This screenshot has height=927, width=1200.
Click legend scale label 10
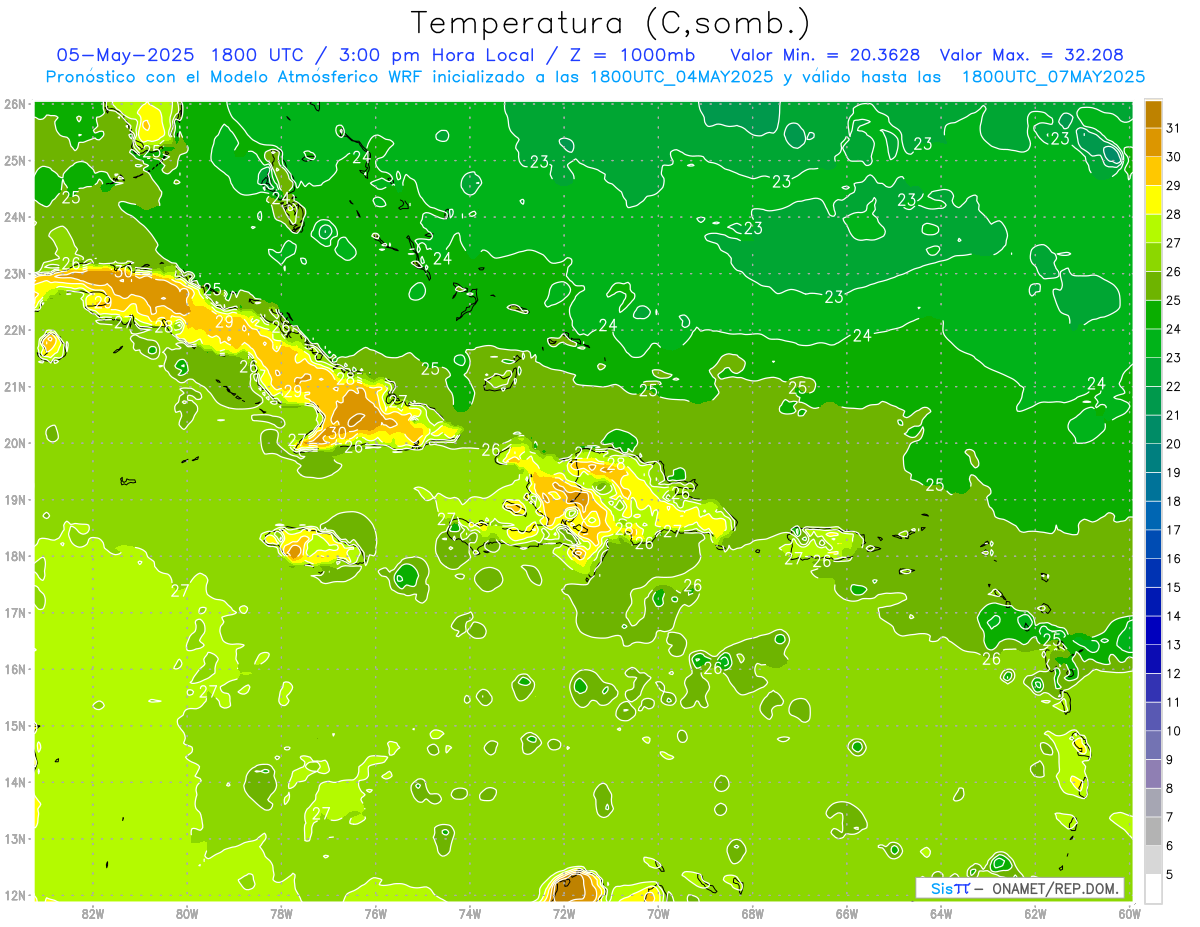click(1174, 731)
